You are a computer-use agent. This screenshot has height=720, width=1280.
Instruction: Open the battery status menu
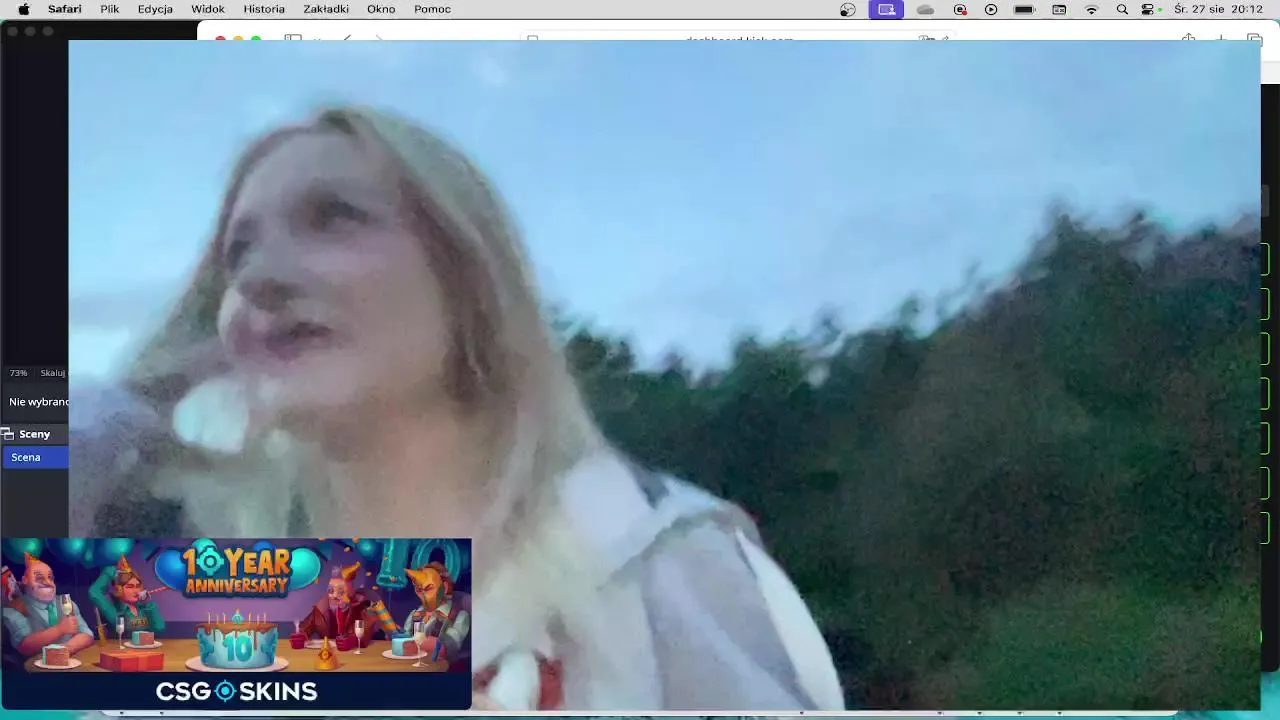point(1024,9)
